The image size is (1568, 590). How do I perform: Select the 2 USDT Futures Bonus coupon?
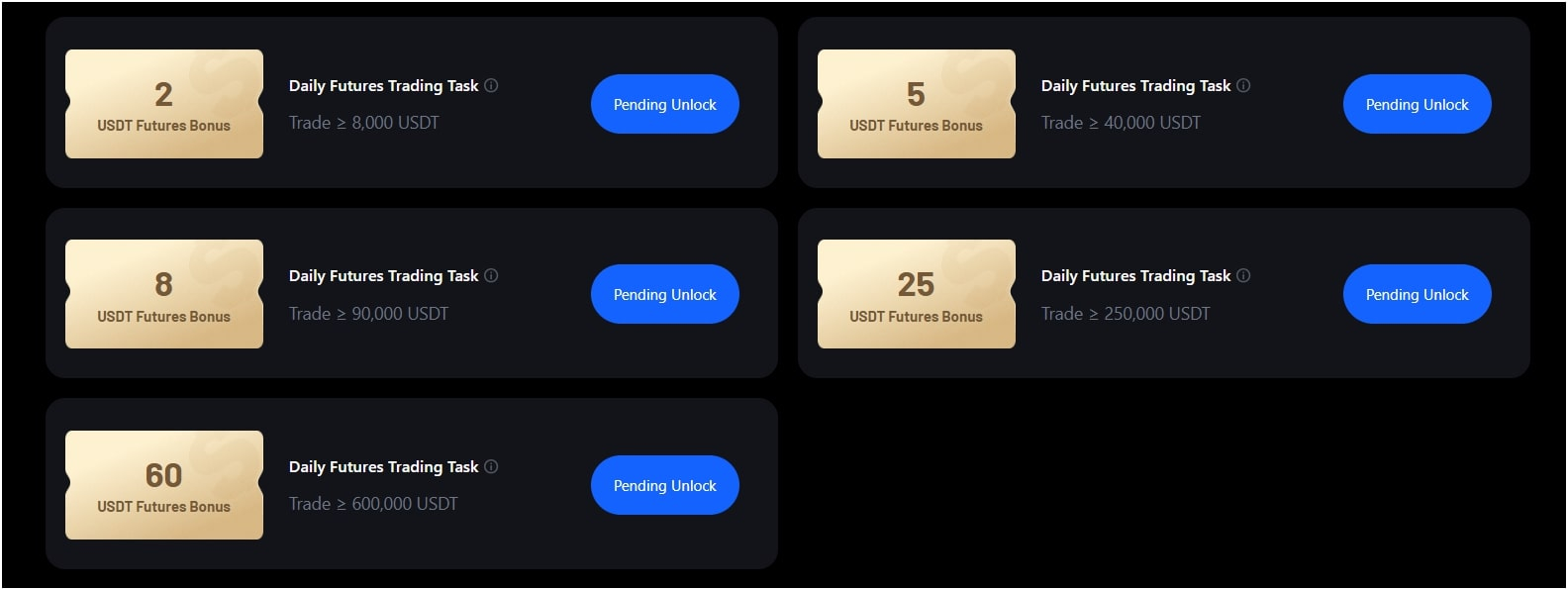click(164, 104)
